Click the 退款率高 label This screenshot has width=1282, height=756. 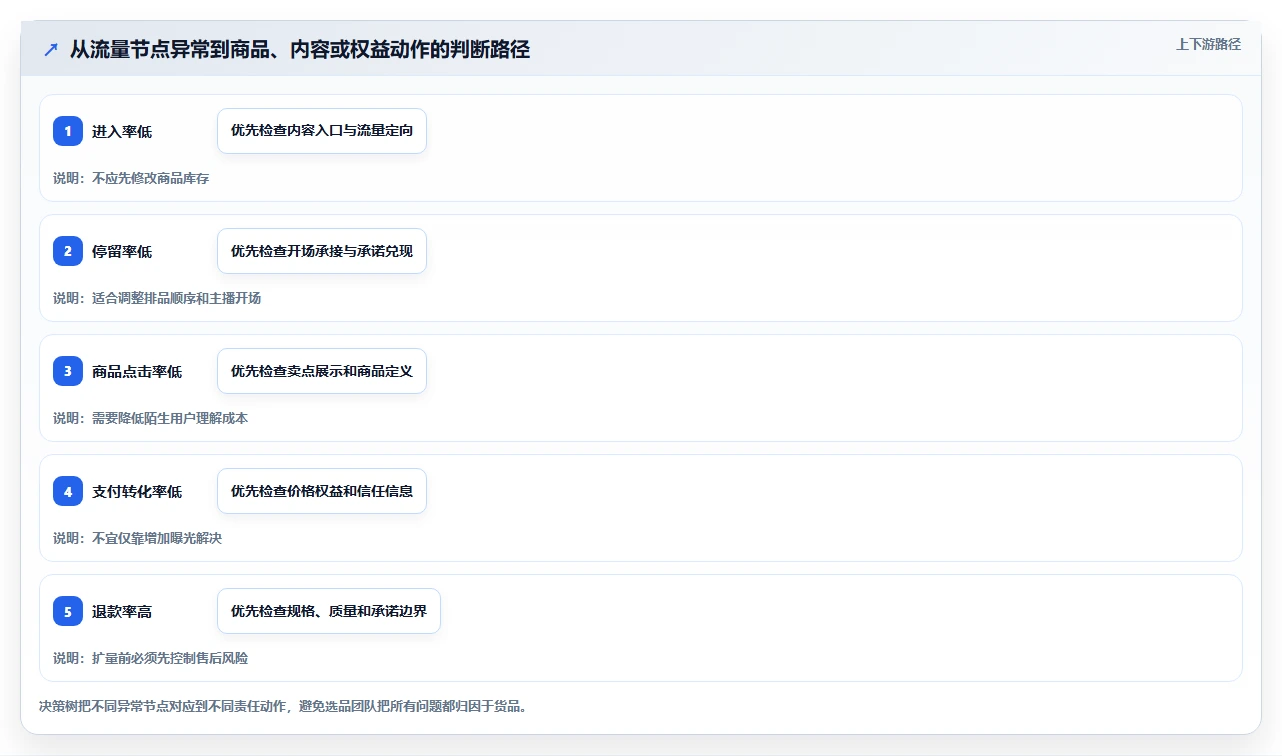pos(122,611)
